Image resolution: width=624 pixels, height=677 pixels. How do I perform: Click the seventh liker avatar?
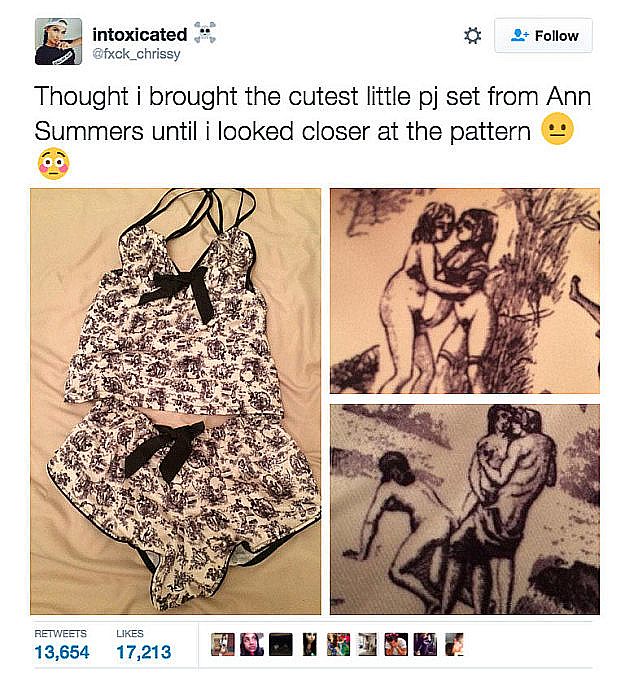(x=397, y=645)
